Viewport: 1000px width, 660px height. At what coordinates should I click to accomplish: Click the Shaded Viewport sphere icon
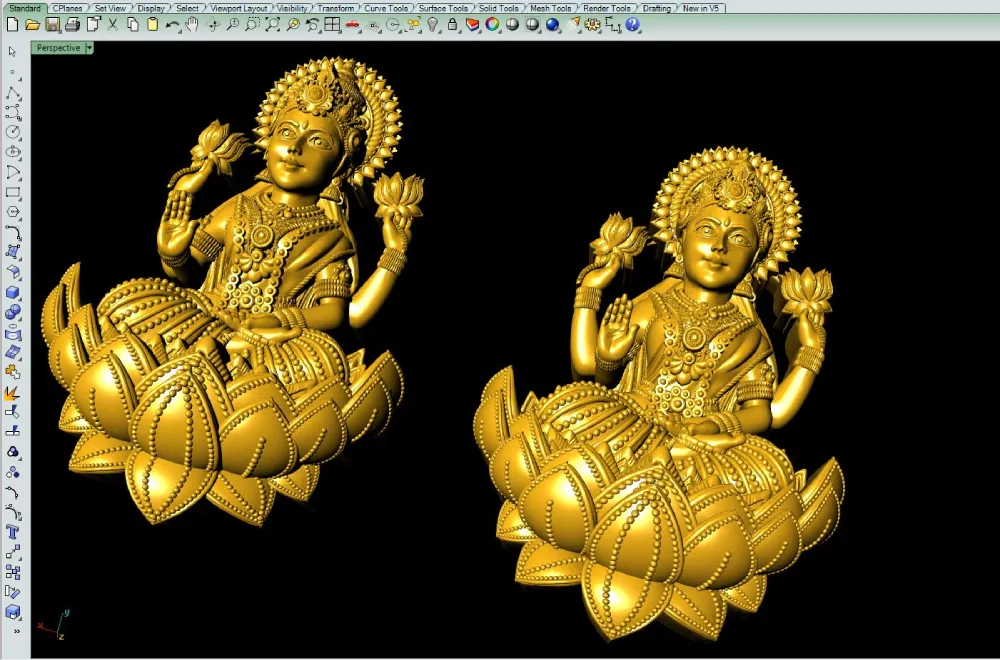[512, 25]
